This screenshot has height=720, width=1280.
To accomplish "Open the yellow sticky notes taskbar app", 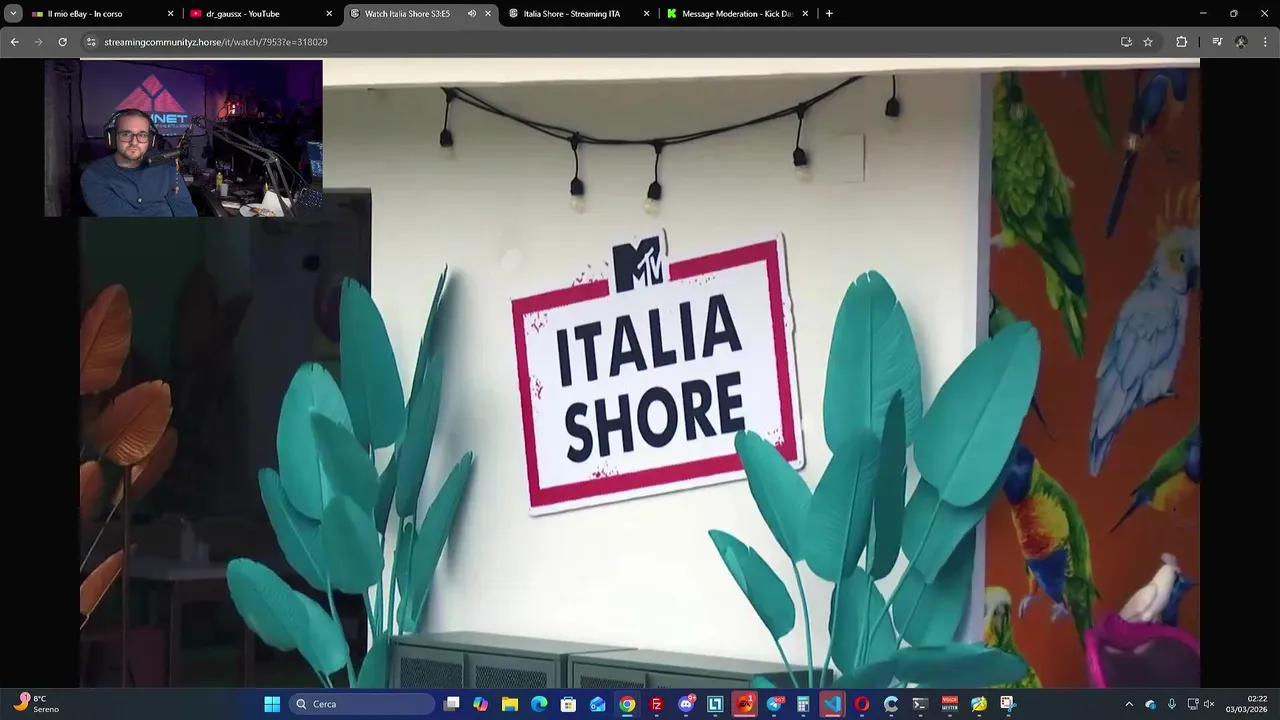I will 979,704.
